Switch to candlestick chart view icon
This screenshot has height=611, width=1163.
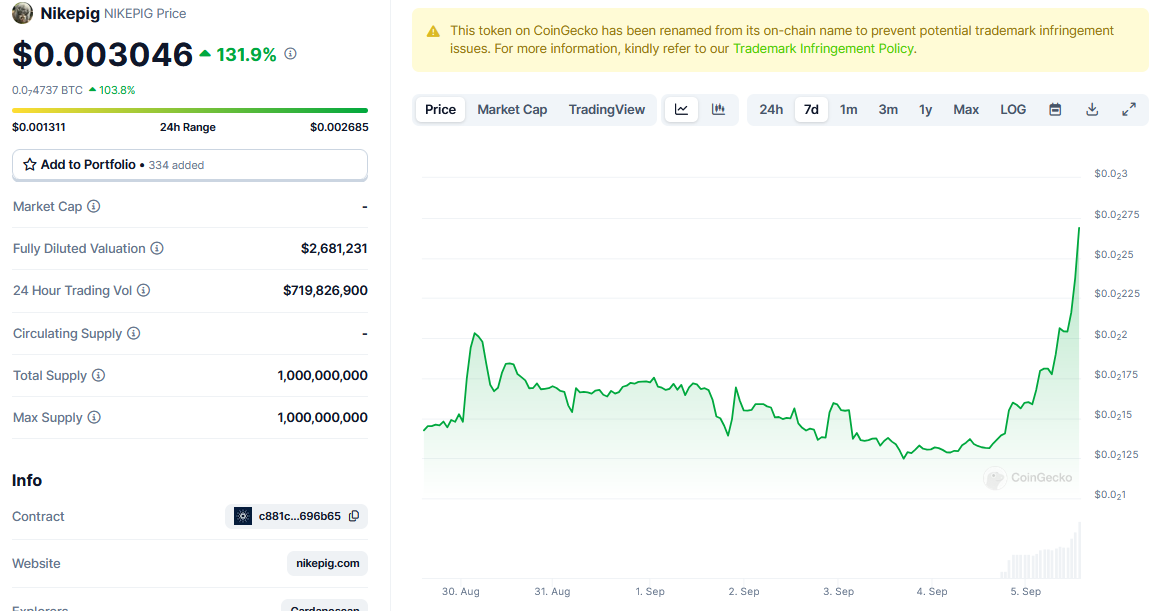(x=718, y=110)
